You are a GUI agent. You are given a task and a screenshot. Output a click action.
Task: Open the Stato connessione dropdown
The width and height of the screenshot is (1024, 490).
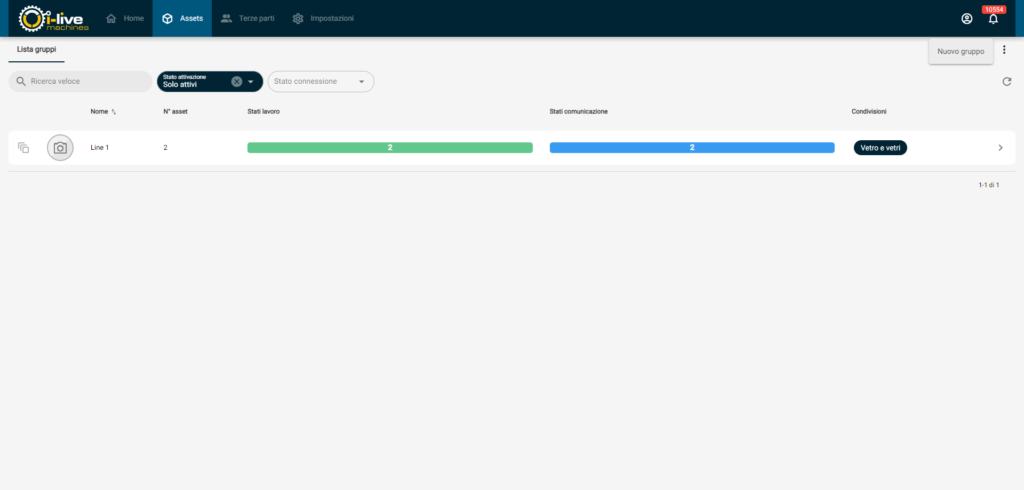click(321, 82)
